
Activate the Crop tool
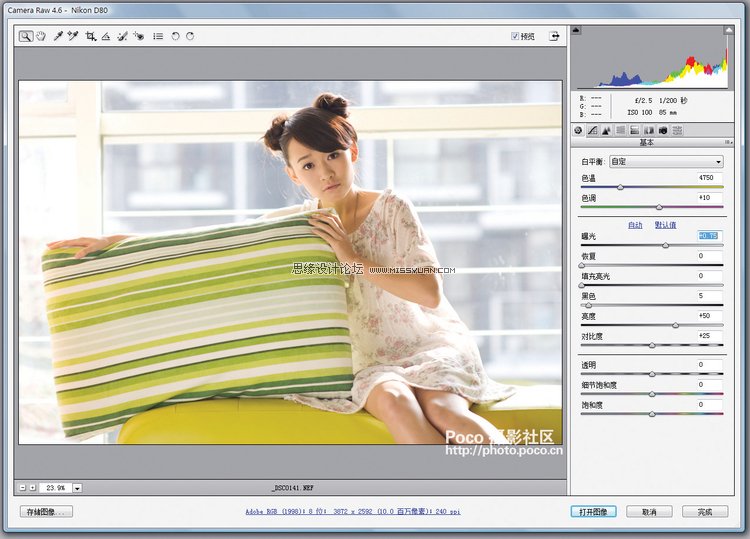pyautogui.click(x=90, y=36)
